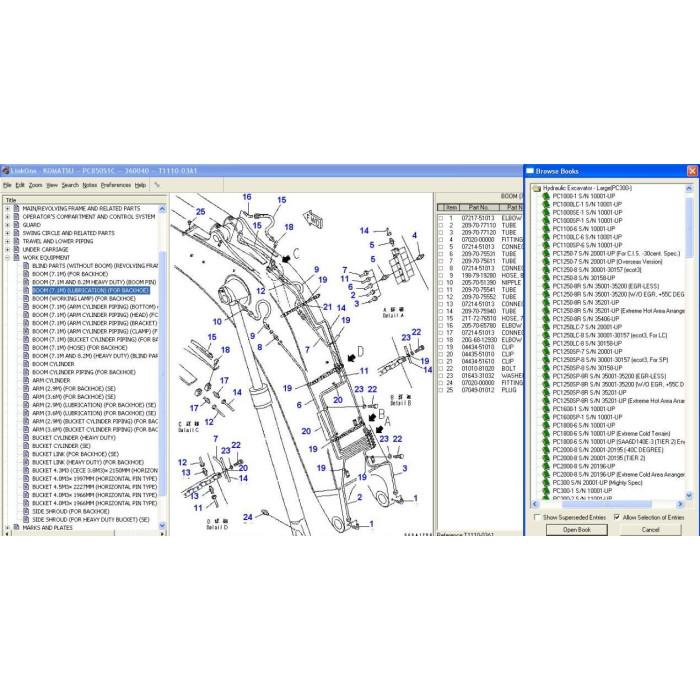
Task: Open the Preferences menu
Action: pyautogui.click(x=116, y=185)
